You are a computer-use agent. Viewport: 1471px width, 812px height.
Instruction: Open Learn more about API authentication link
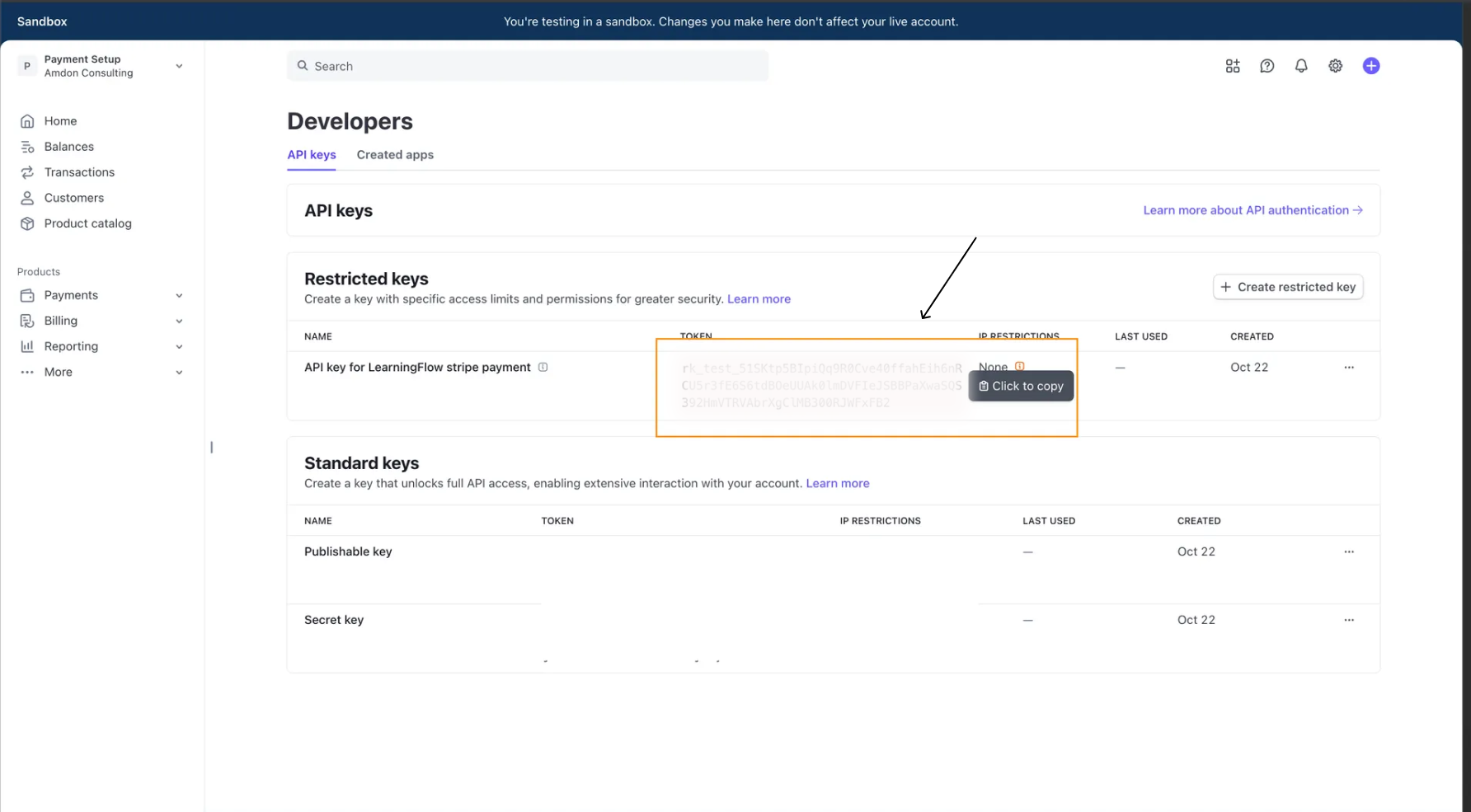1251,209
